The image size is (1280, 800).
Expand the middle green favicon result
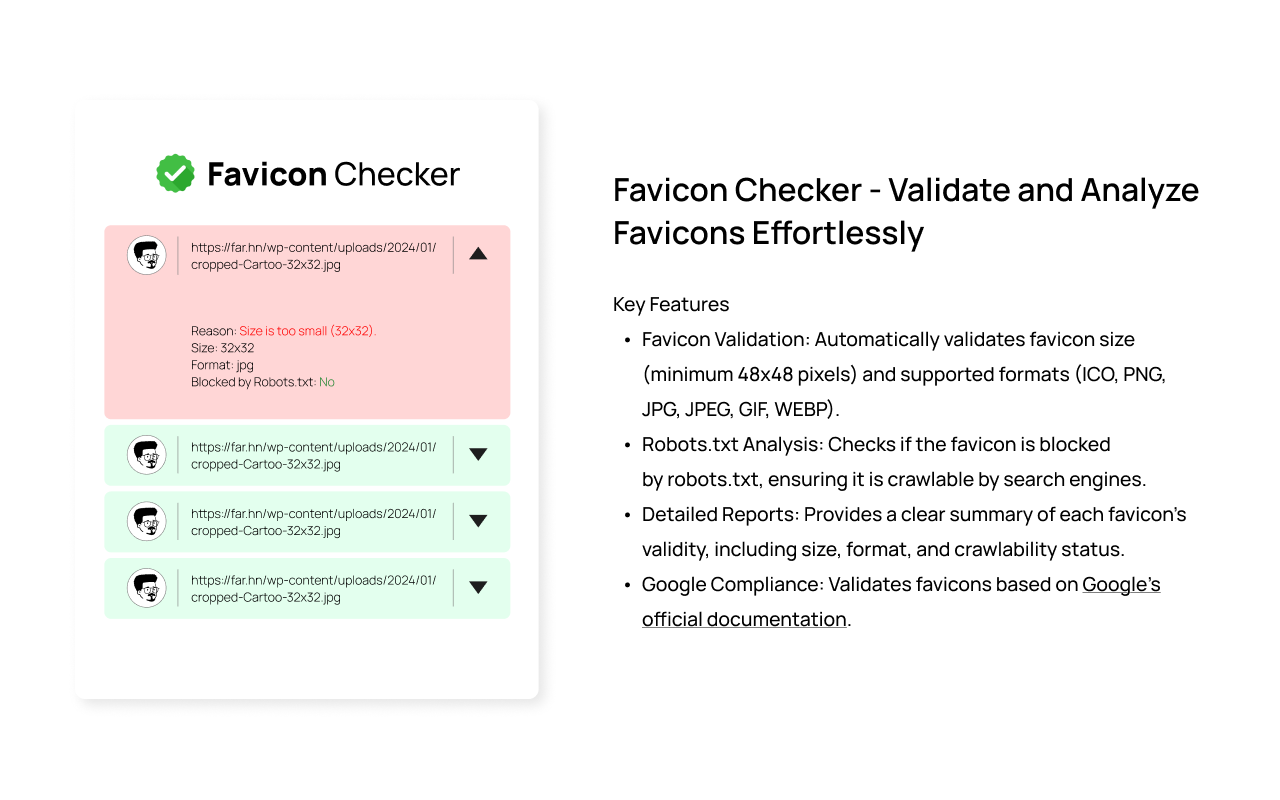478,521
